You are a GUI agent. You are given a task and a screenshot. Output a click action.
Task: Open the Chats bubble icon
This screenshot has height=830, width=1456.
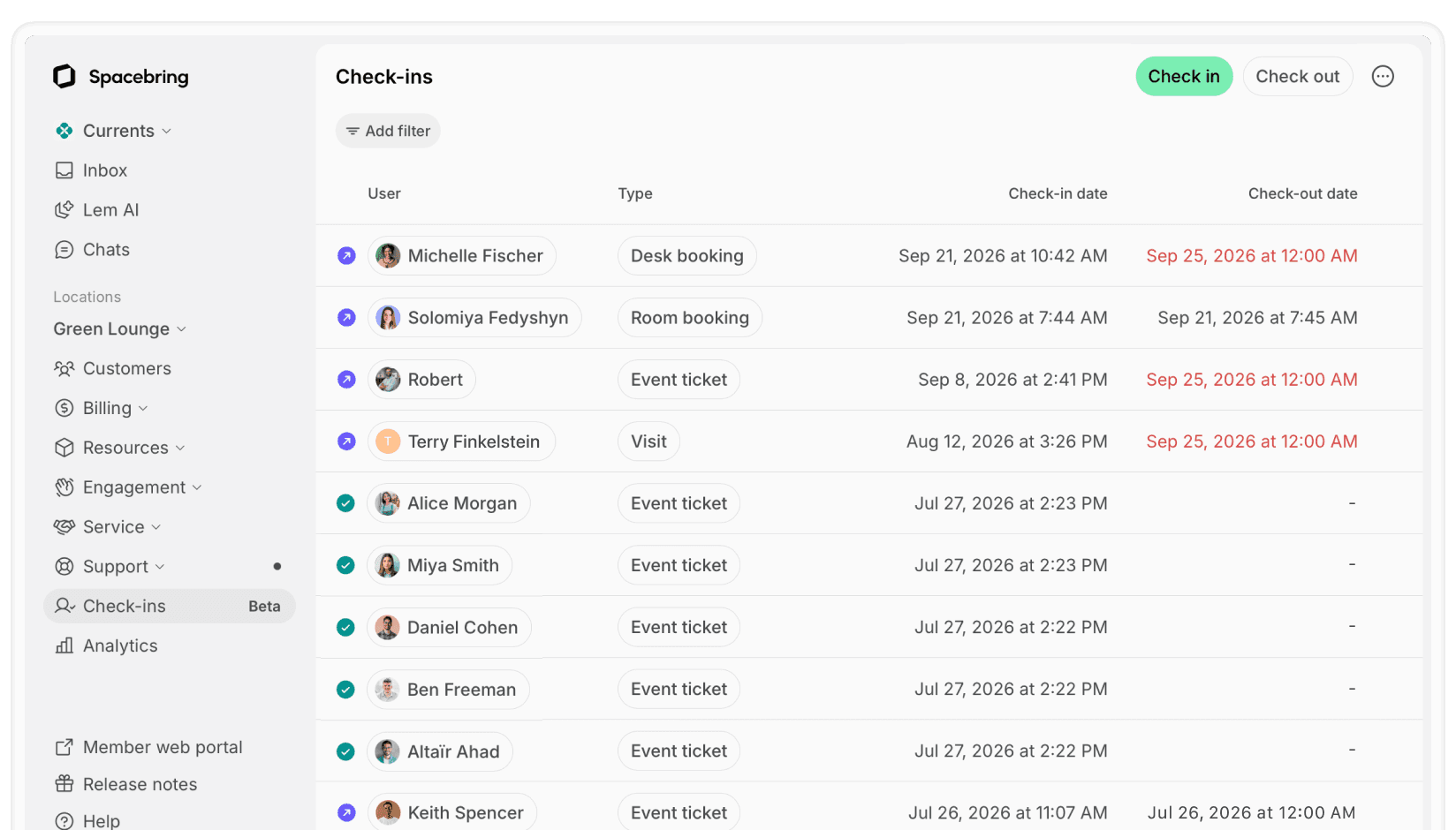pos(64,250)
